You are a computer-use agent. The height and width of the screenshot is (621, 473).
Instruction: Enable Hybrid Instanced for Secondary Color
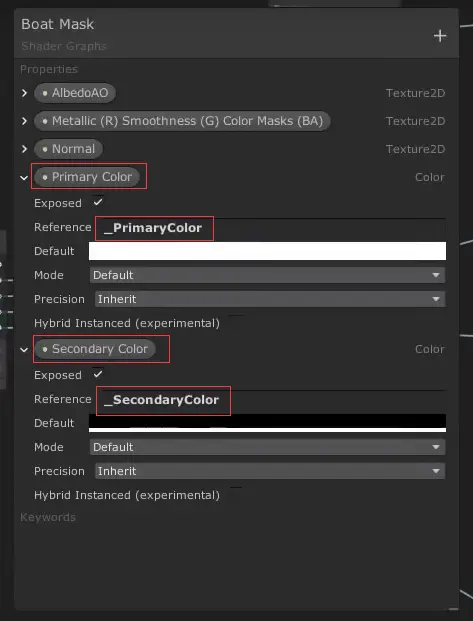click(236, 494)
